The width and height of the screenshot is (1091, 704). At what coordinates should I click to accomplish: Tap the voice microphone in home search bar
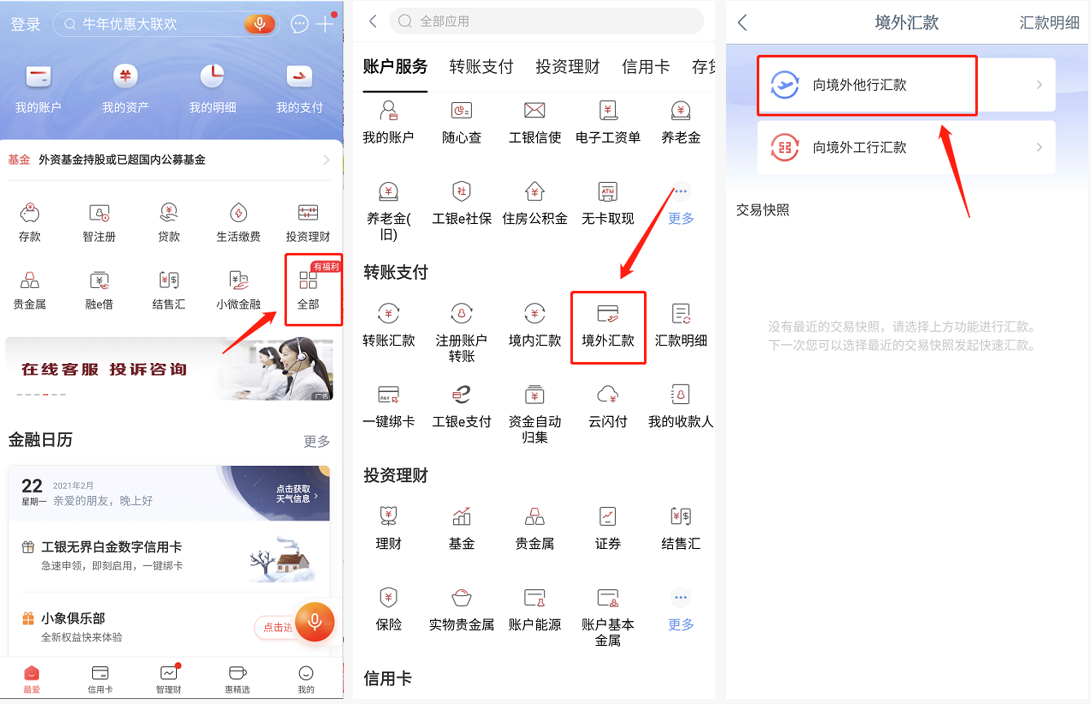click(x=260, y=24)
